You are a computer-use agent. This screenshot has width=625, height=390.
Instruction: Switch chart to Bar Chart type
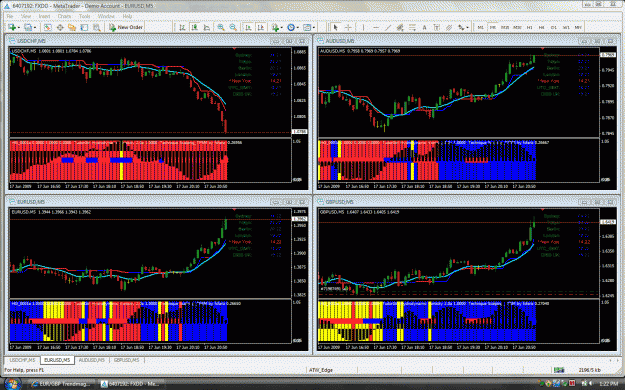click(x=182, y=27)
